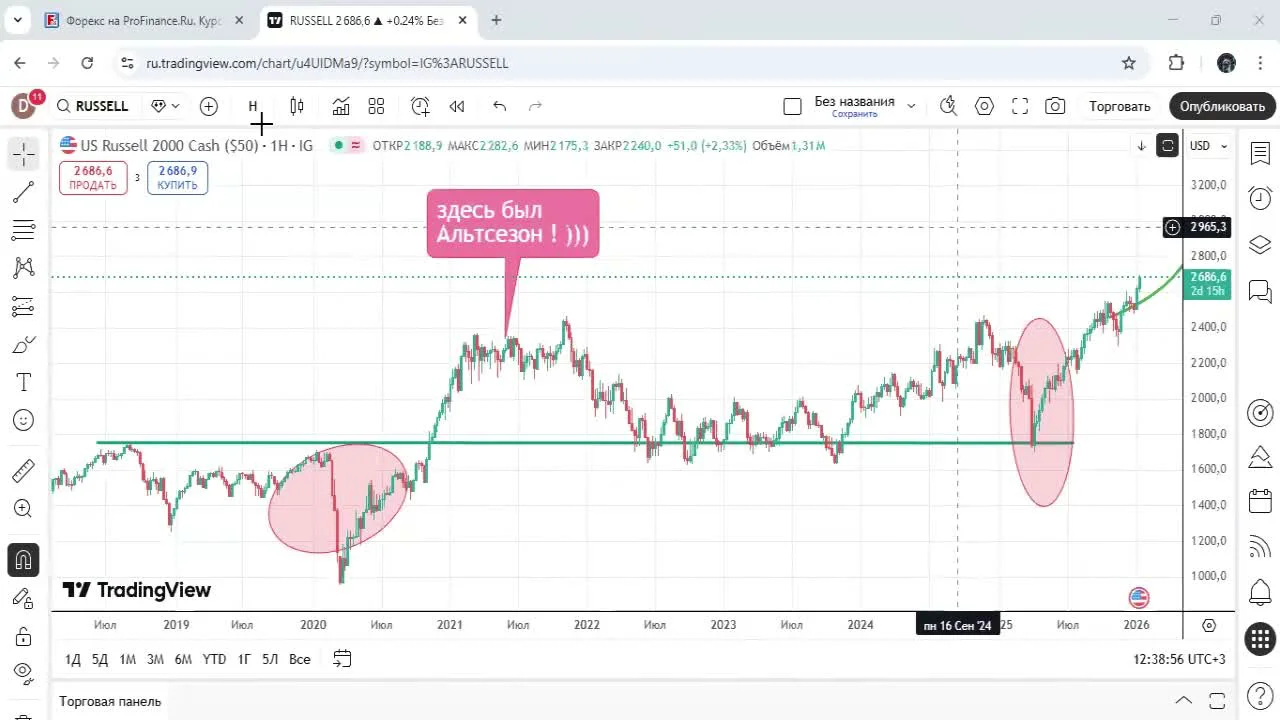
Task: Open bar replay with the rewind icon
Action: tap(456, 106)
